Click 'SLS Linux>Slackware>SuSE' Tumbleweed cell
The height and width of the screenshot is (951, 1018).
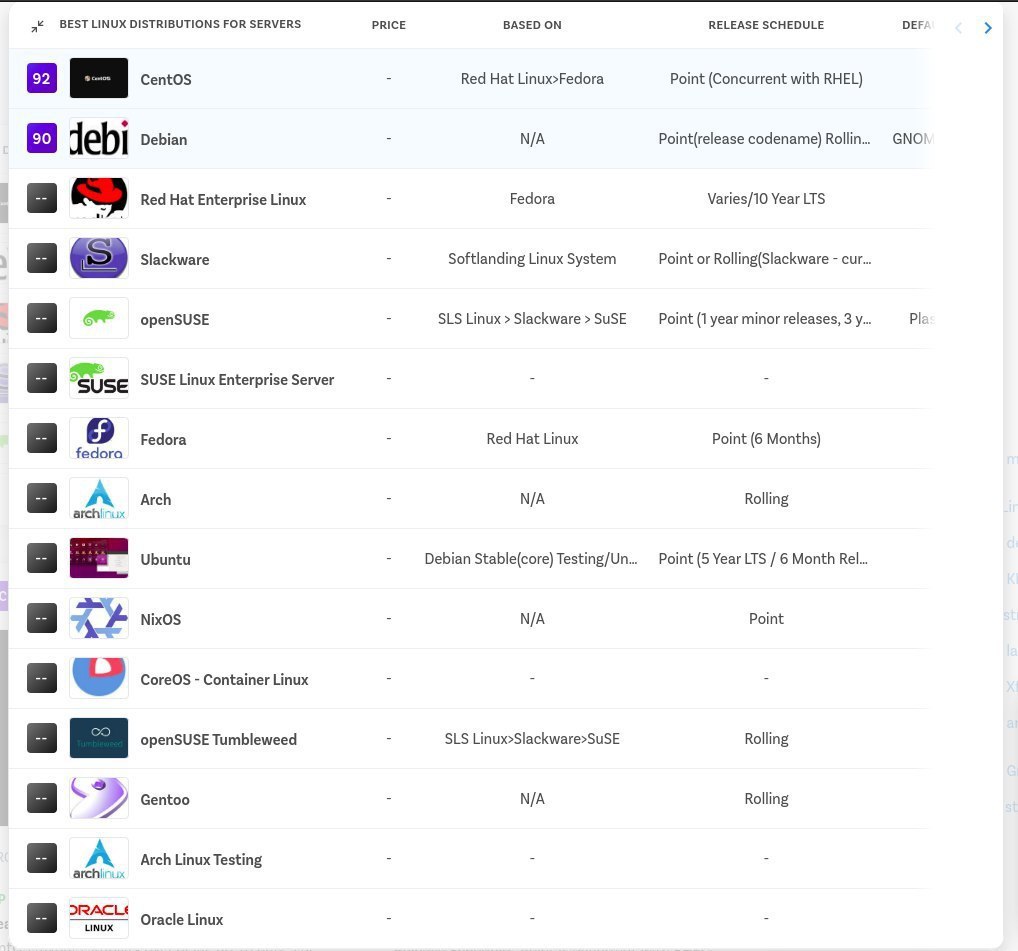click(532, 739)
